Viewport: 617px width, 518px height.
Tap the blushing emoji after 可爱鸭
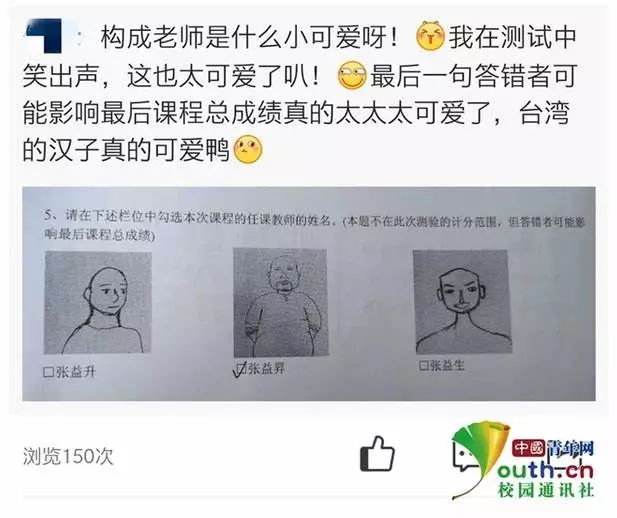[248, 150]
